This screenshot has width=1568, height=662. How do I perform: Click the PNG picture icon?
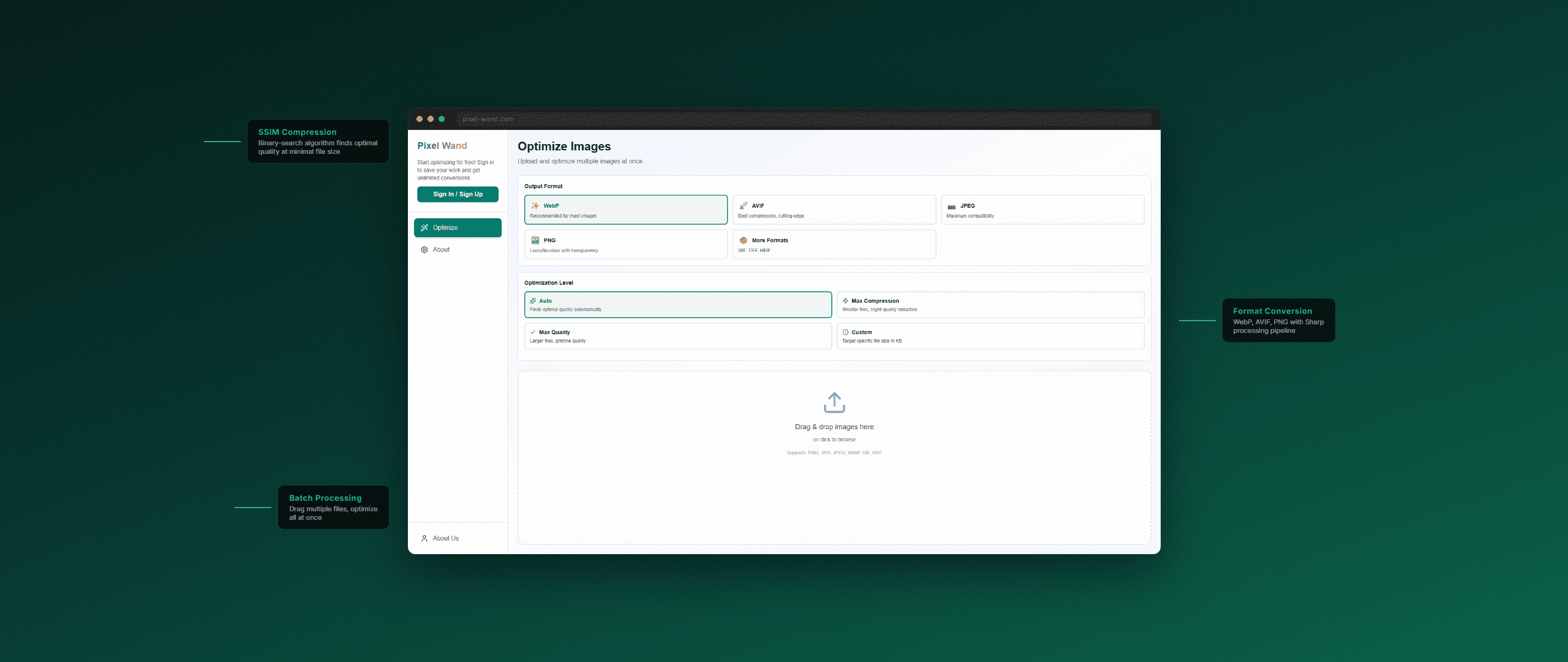pos(535,240)
